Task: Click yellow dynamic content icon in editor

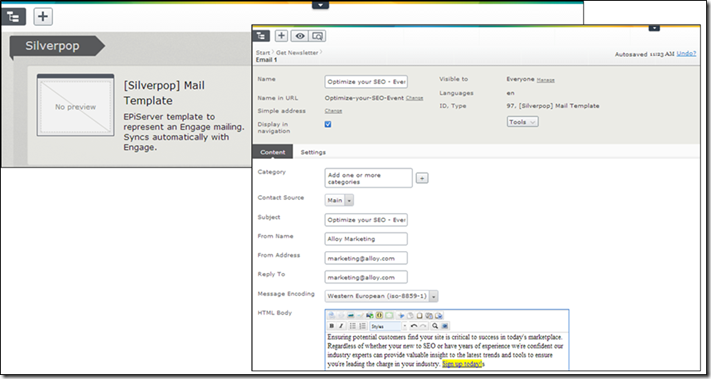Action: point(380,315)
